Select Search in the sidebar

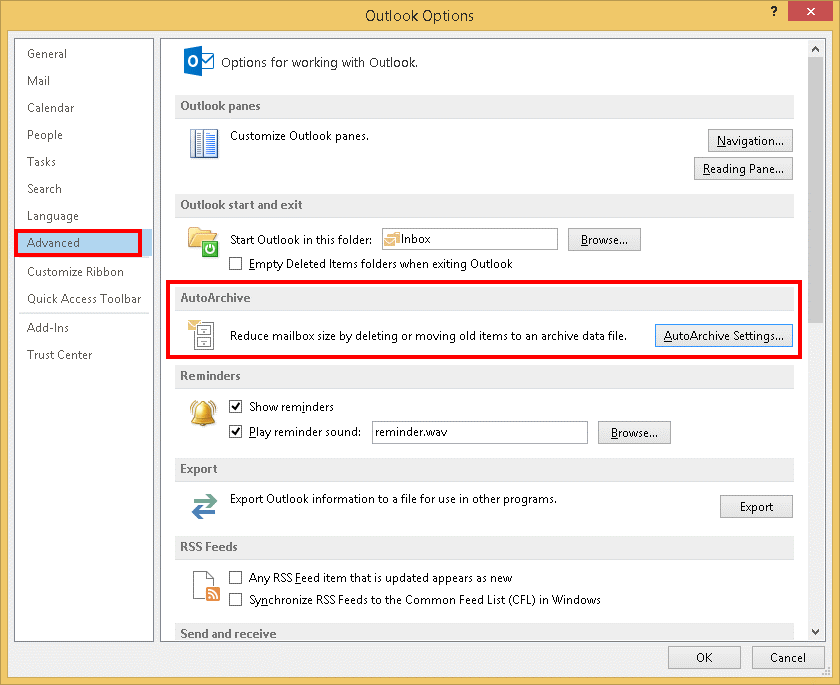tap(83, 189)
